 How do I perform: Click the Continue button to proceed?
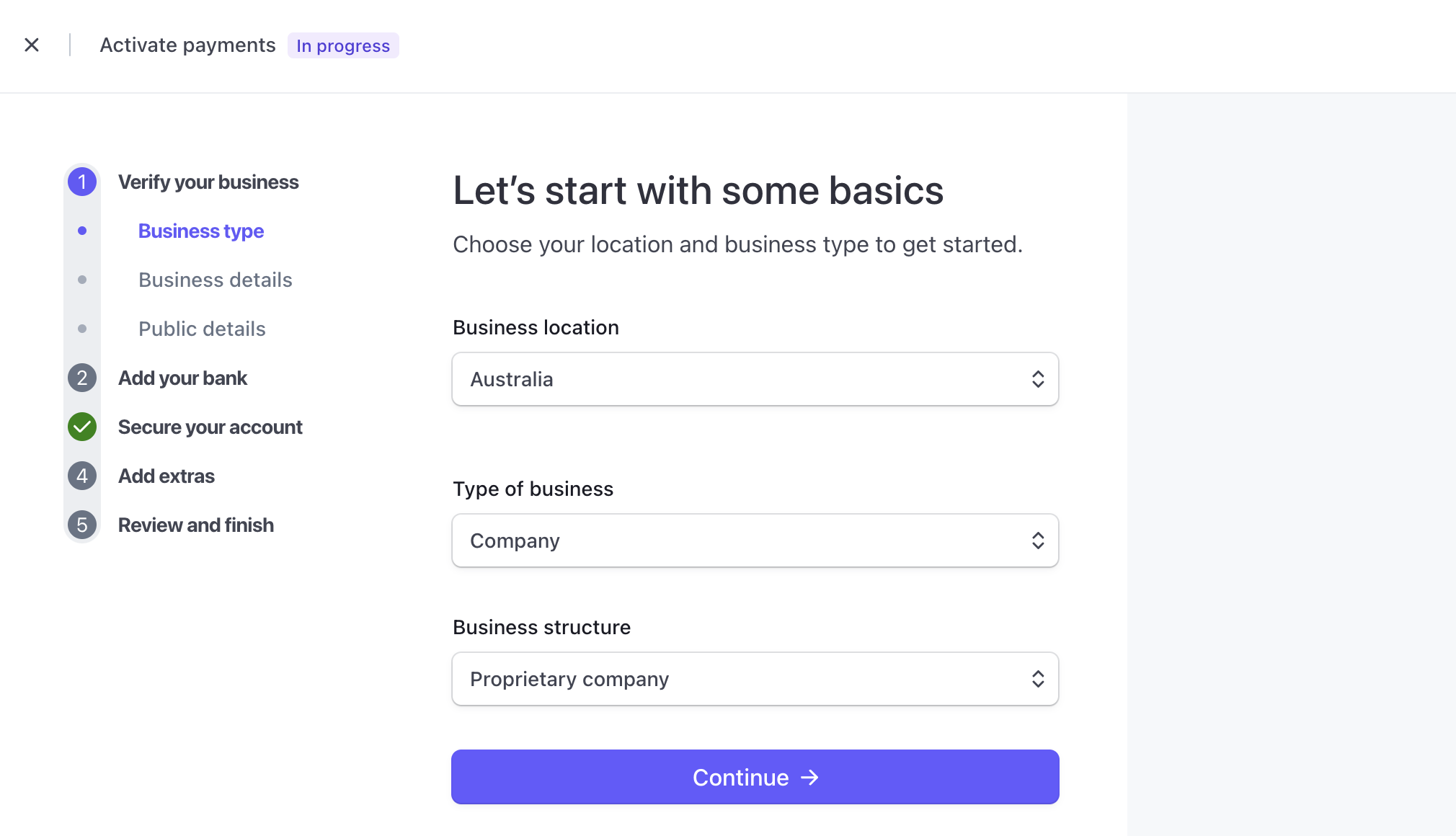coord(755,777)
